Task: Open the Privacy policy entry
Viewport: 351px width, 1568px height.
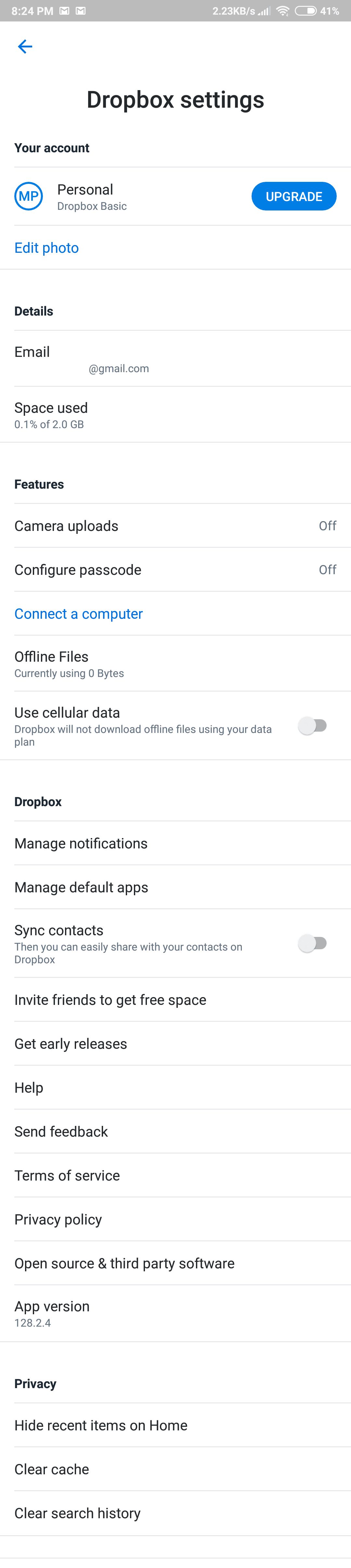Action: [175, 1219]
